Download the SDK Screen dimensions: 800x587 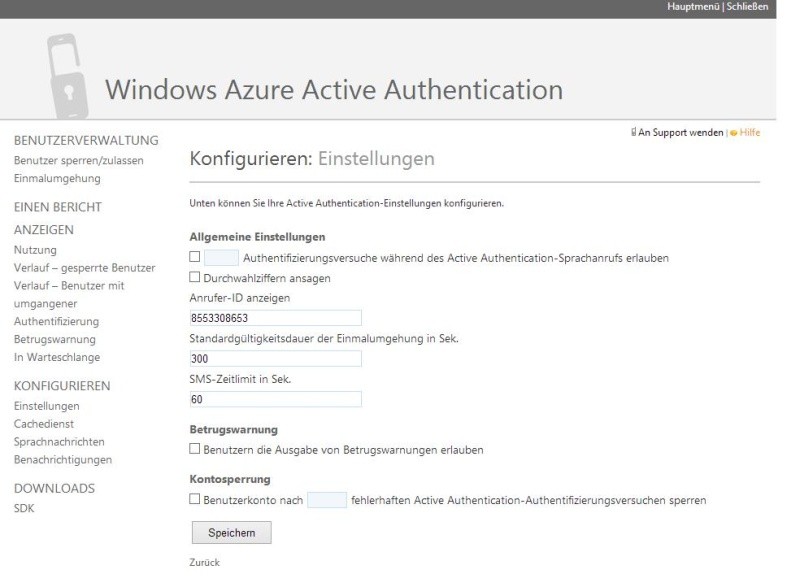point(23,508)
